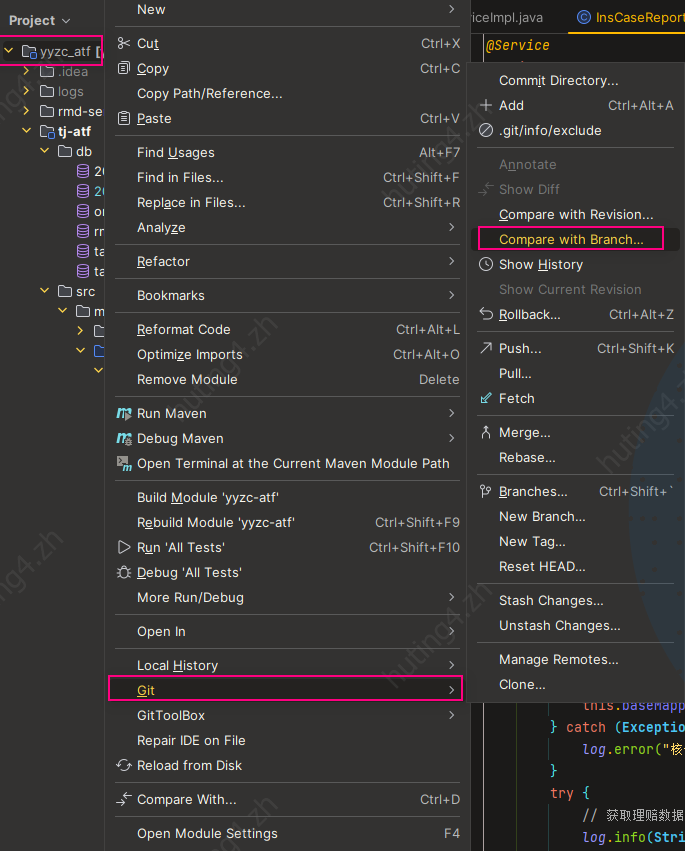Click the Debug 'All Tests' bug icon
The image size is (685, 851).
[x=124, y=572]
